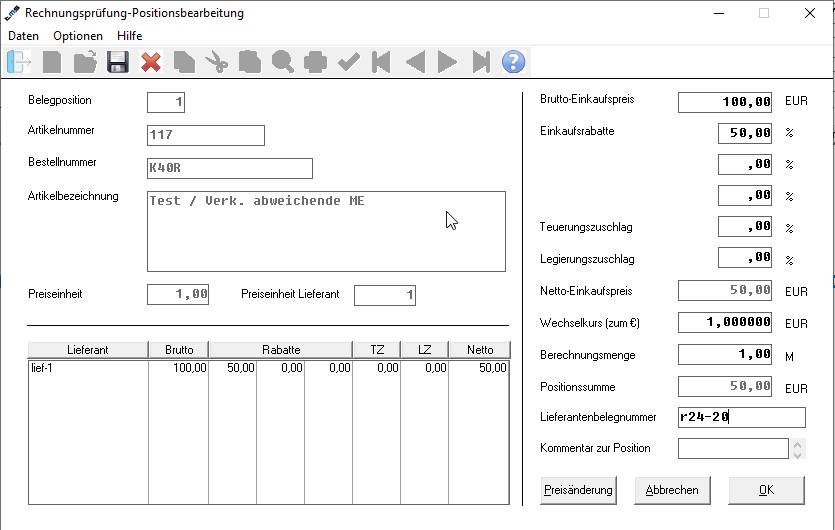Open the Optionen menu
The height and width of the screenshot is (530, 835).
click(78, 36)
